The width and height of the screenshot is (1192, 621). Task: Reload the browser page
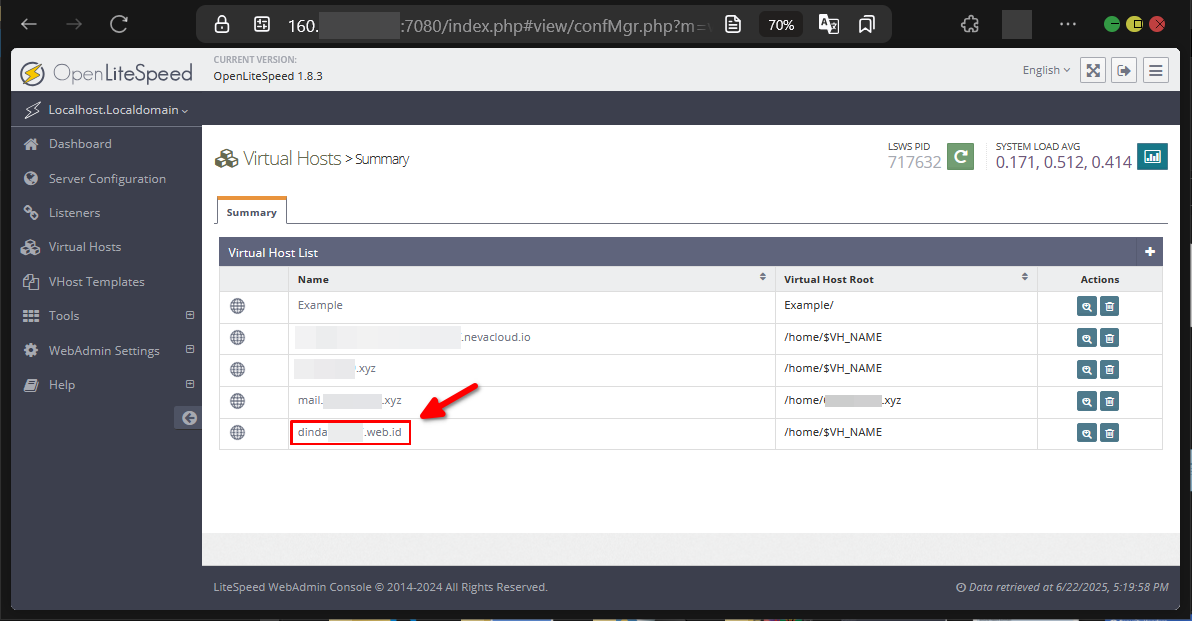pyautogui.click(x=119, y=24)
